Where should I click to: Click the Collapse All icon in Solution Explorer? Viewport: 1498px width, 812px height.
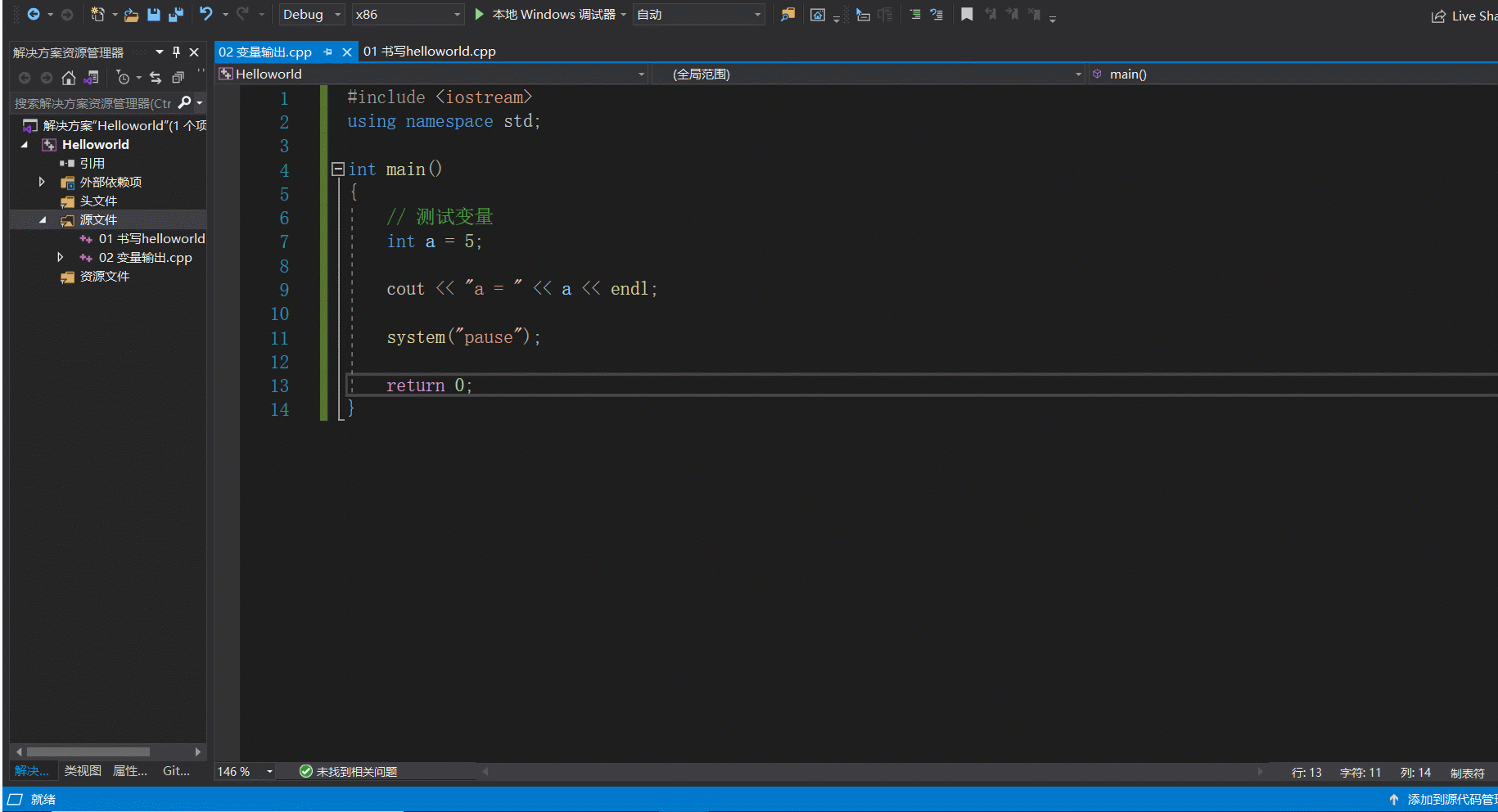(x=178, y=78)
